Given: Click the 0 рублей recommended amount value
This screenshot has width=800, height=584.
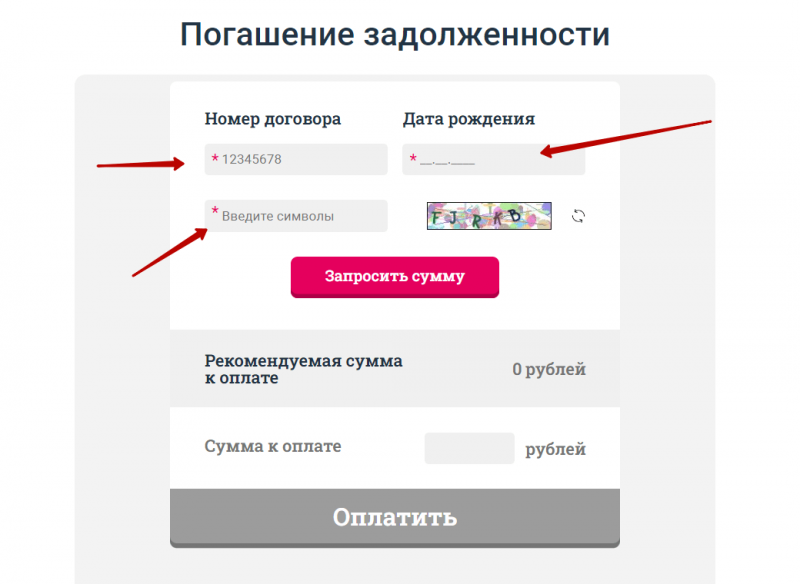Looking at the screenshot, I should 550,368.
